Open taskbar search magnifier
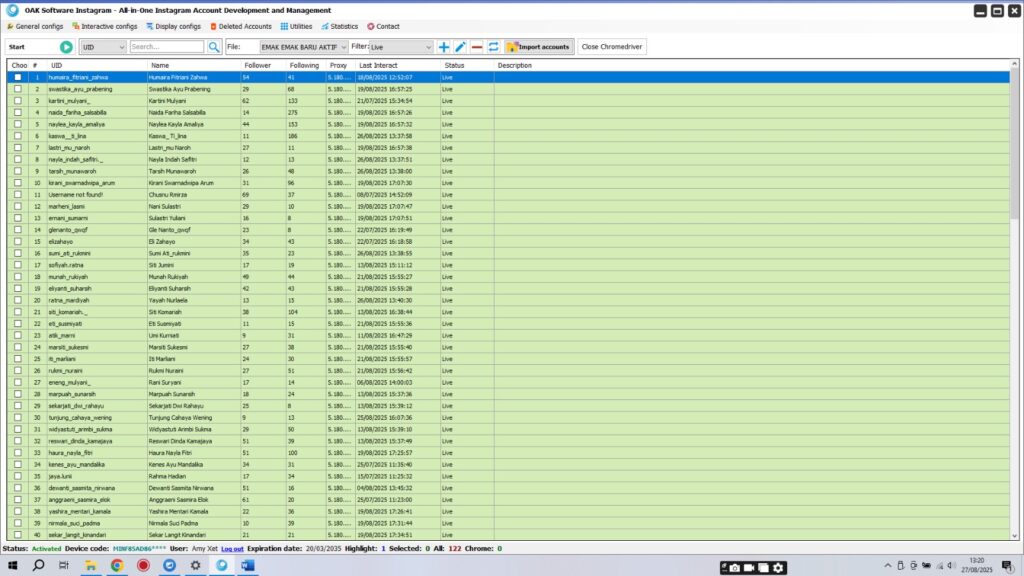 click(x=39, y=566)
